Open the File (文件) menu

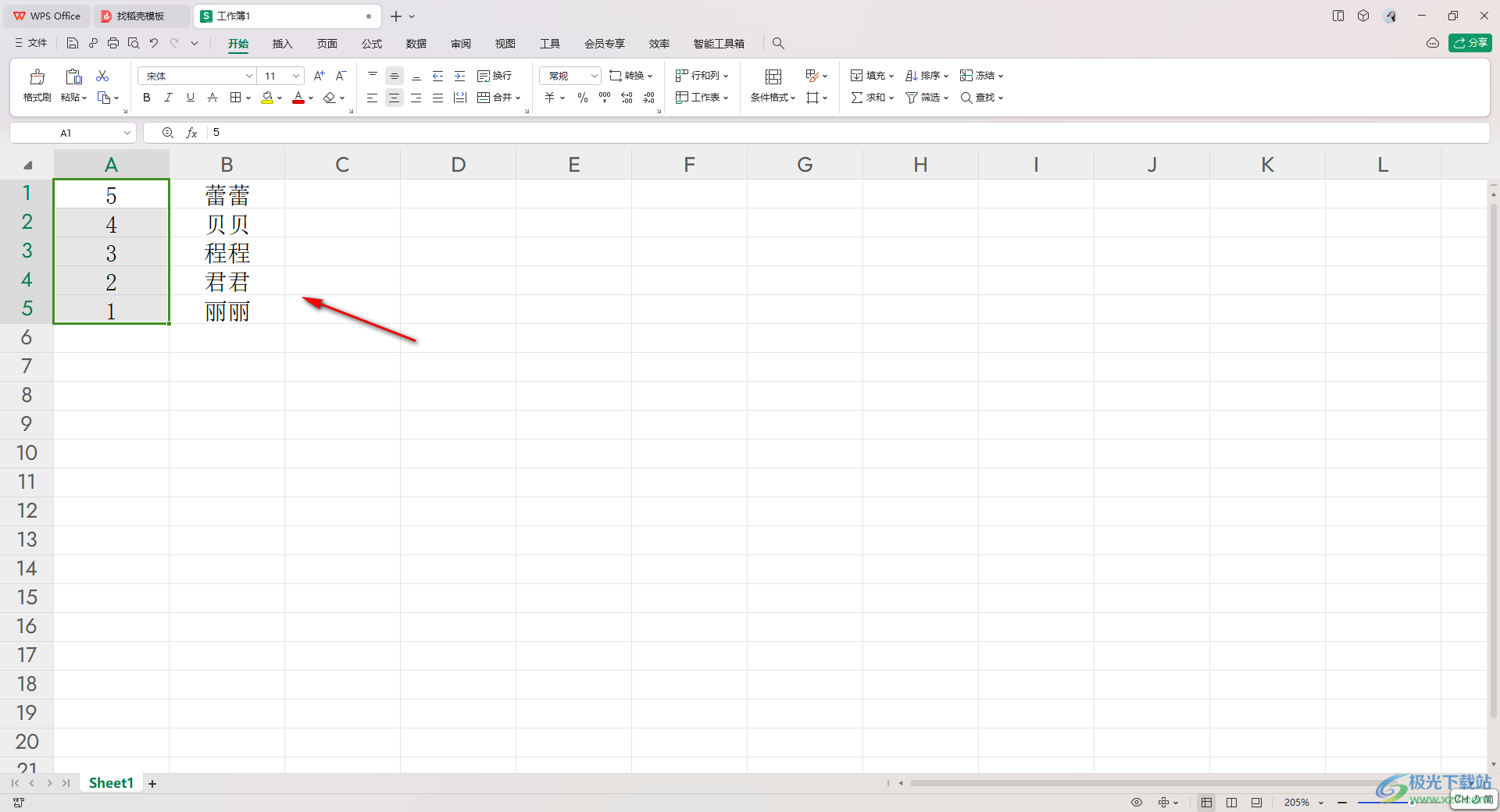[x=31, y=43]
